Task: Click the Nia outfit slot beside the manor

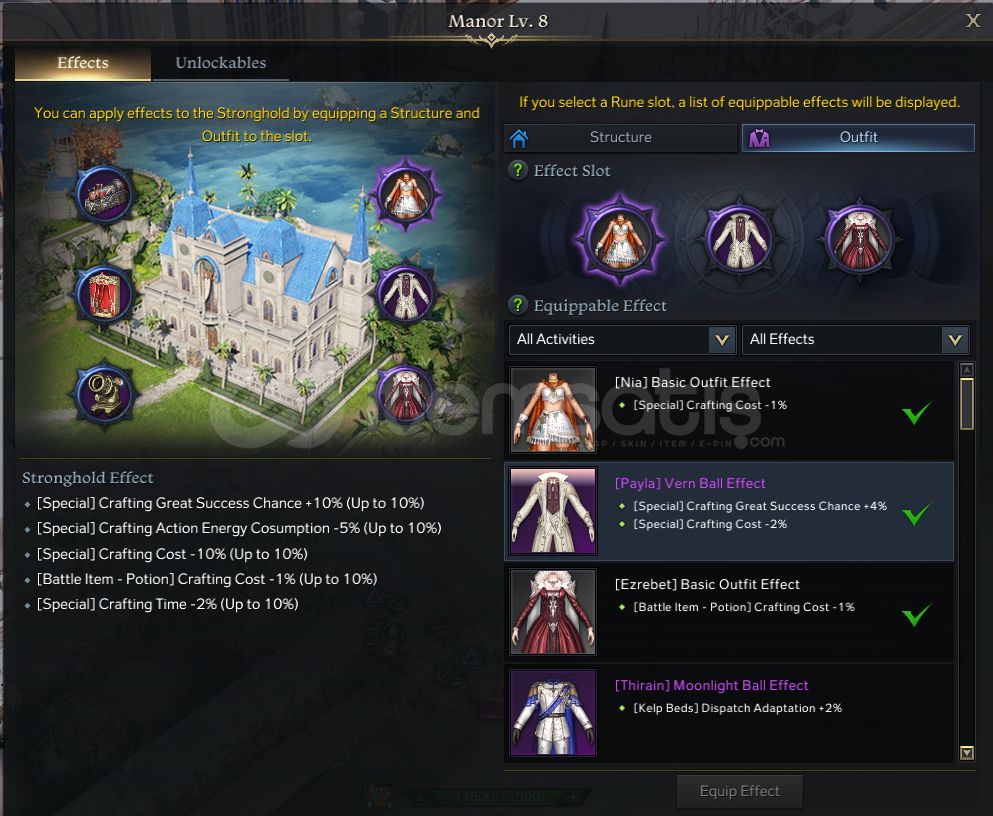Action: 405,192
